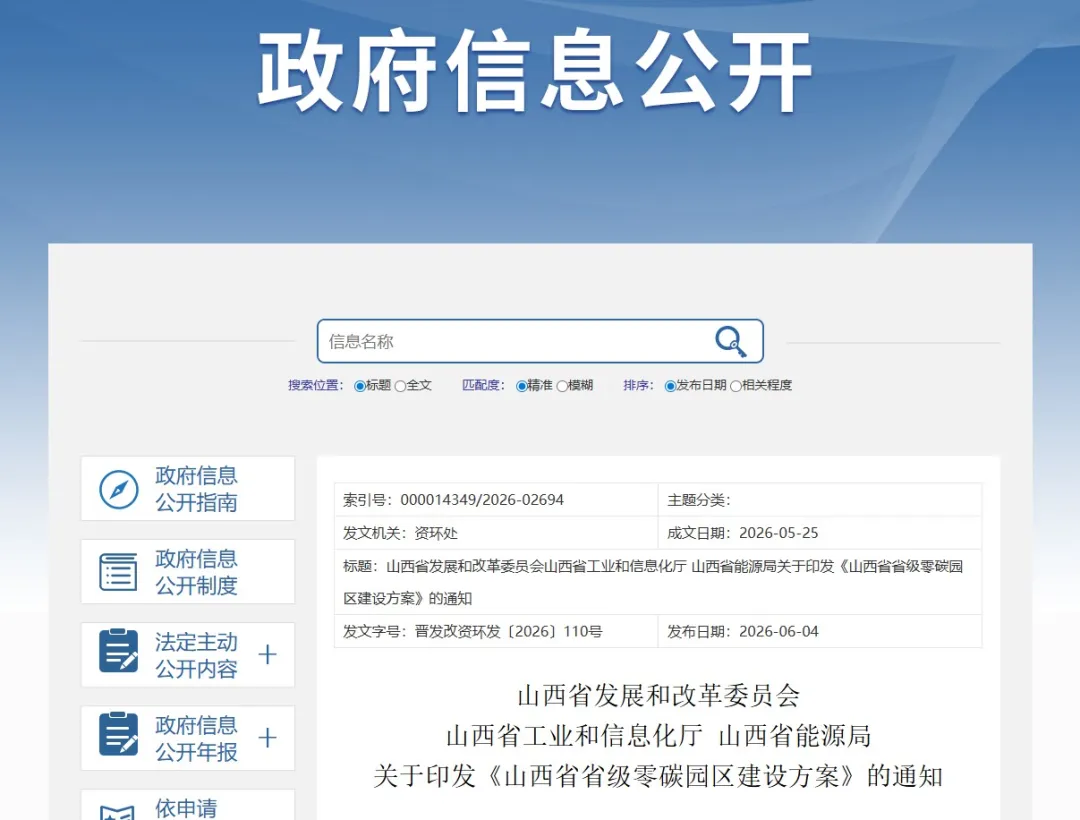The width and height of the screenshot is (1080, 820).
Task: Click the 标题 row with document title
Action: click(658, 582)
